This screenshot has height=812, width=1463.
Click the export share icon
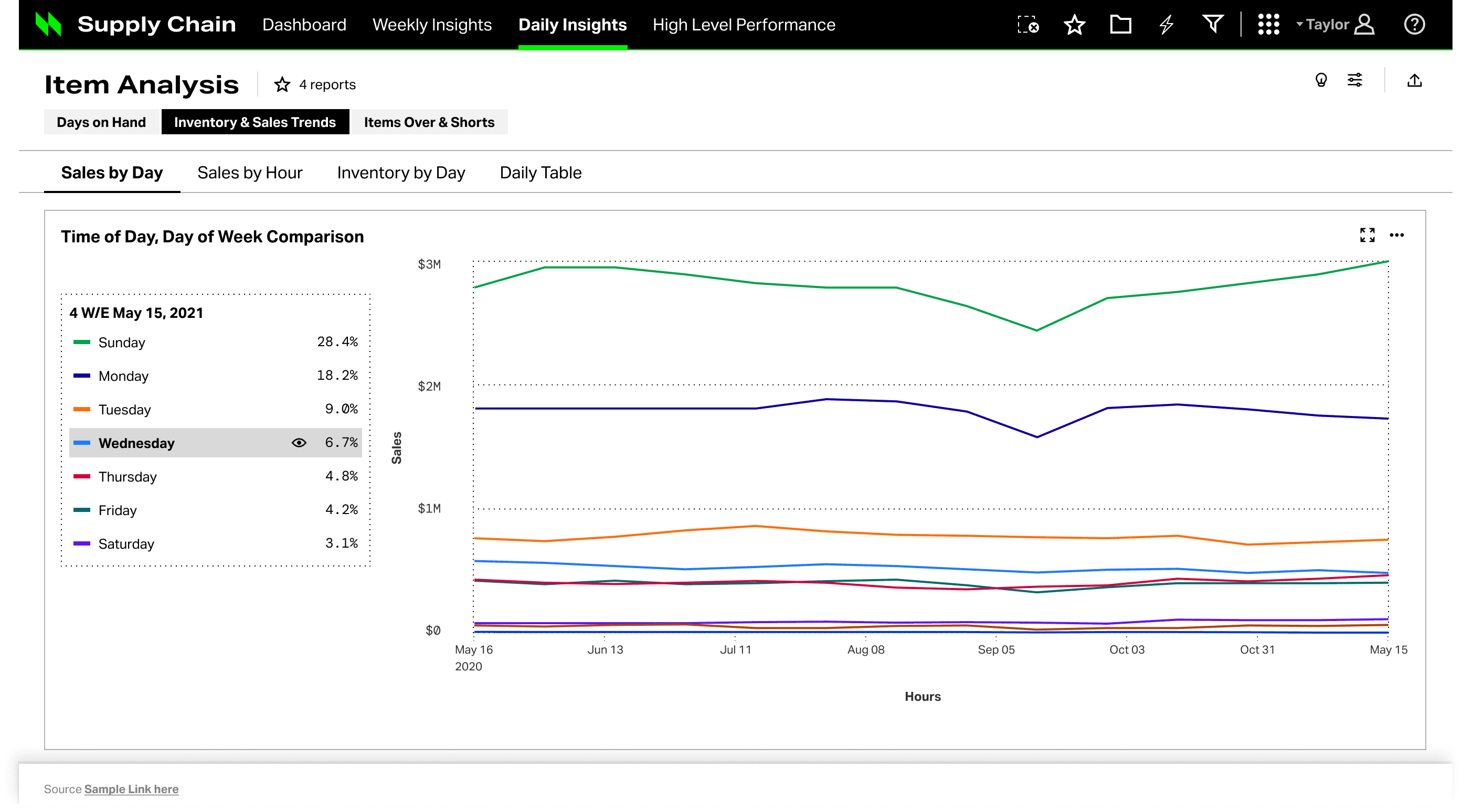tap(1414, 80)
